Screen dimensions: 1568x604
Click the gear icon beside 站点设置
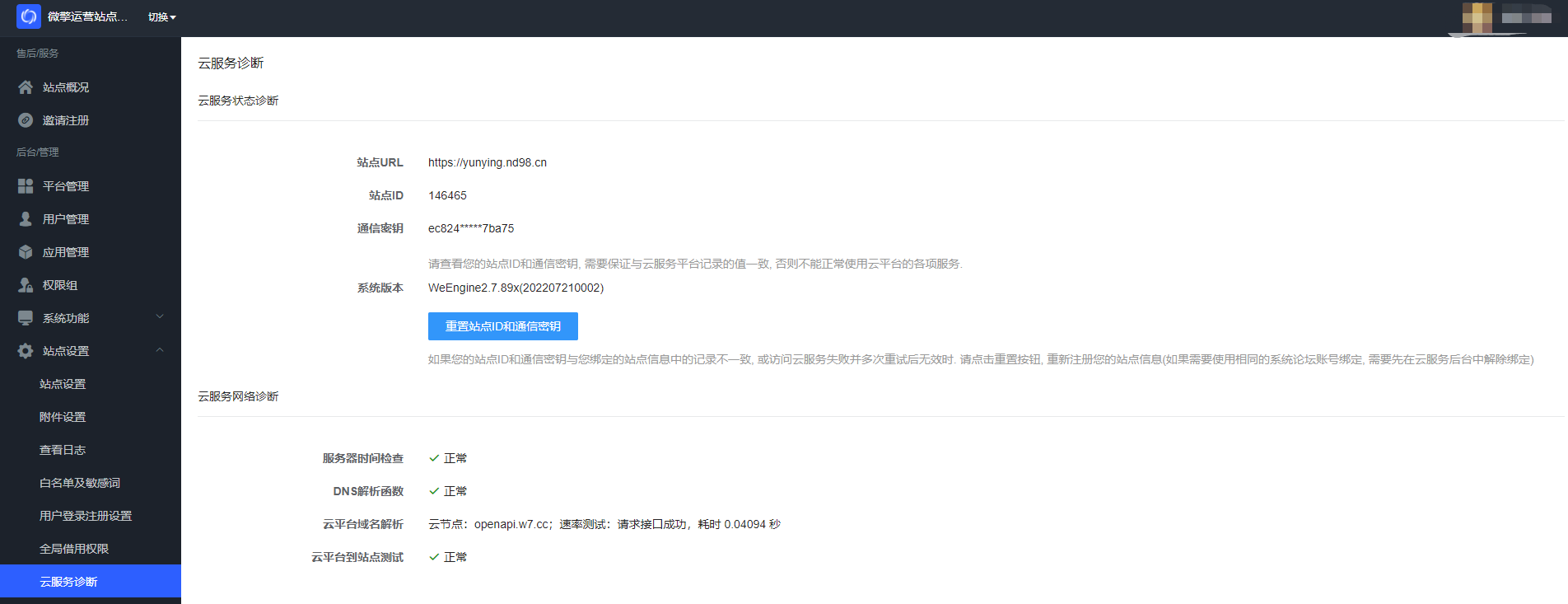click(26, 351)
